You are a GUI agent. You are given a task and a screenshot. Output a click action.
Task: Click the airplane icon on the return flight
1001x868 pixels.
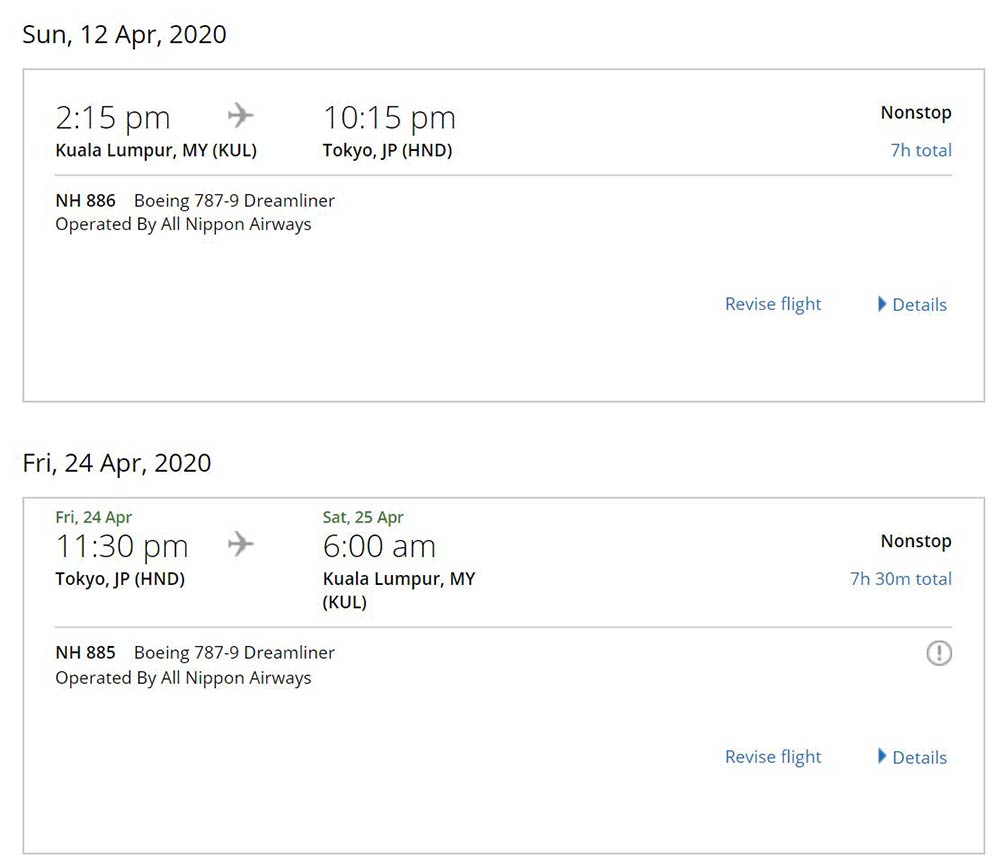coord(241,544)
